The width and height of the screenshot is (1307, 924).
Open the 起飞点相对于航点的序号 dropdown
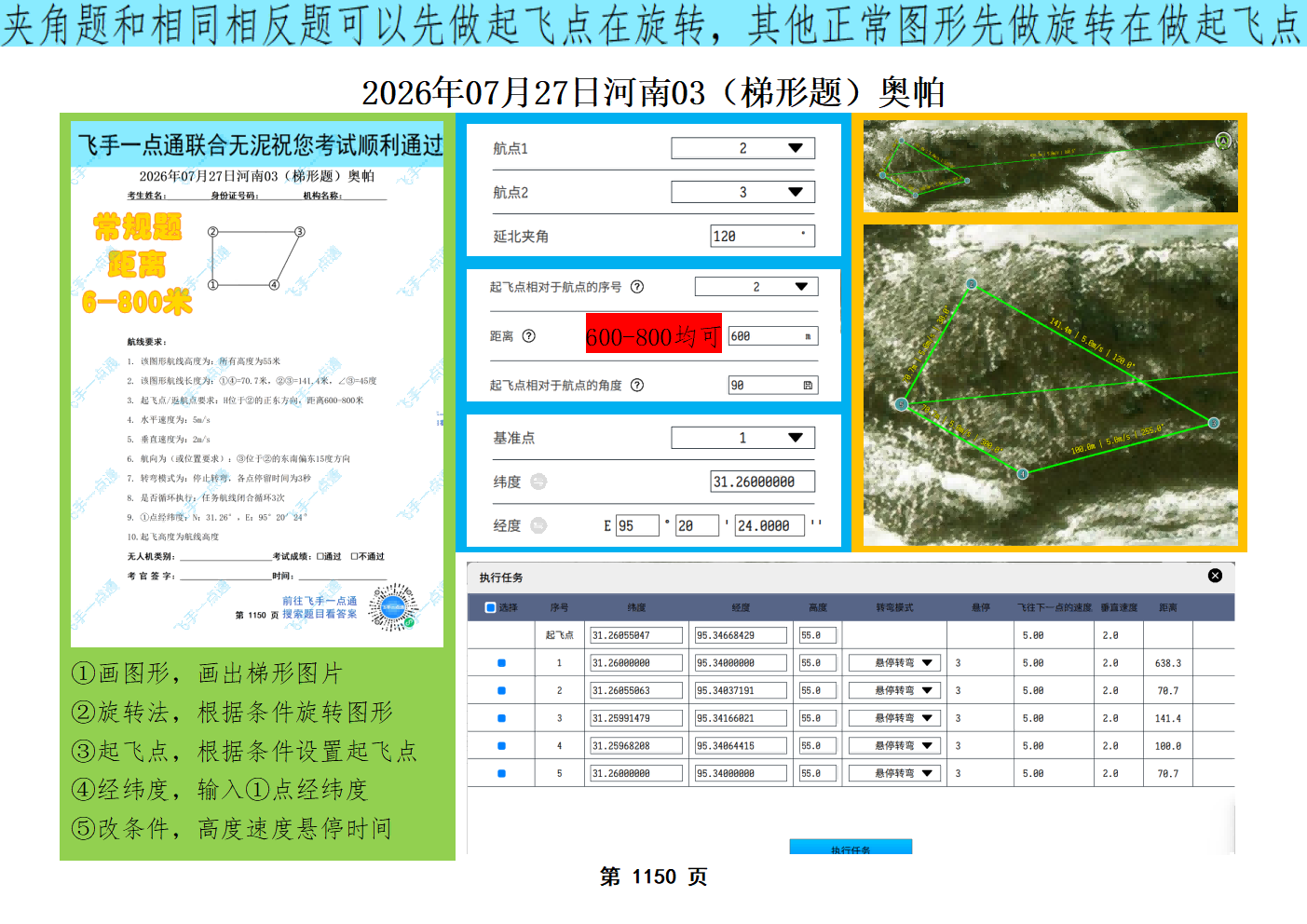click(x=756, y=287)
